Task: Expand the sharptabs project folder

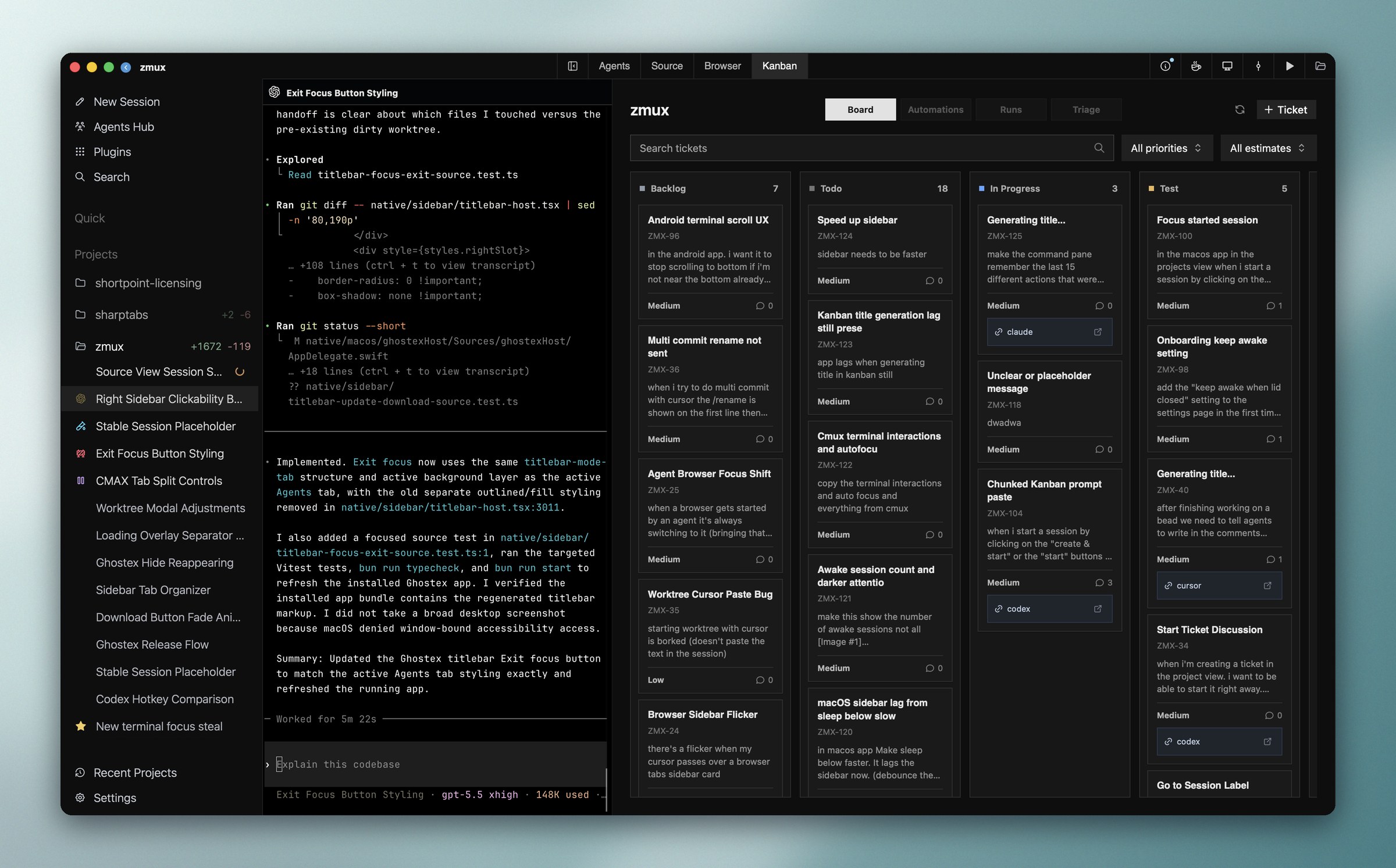Action: click(80, 315)
